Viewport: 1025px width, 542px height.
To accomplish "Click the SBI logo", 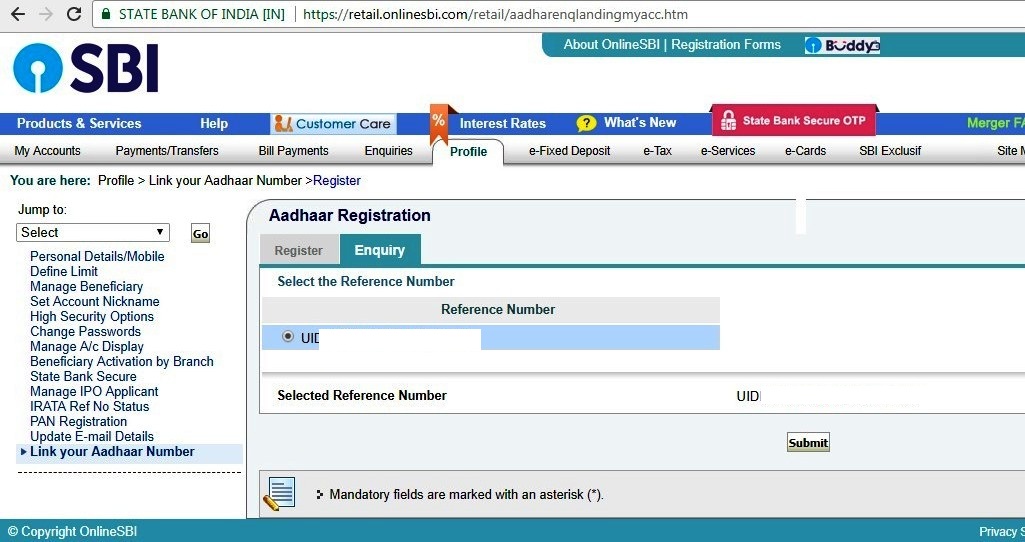I will (x=85, y=69).
